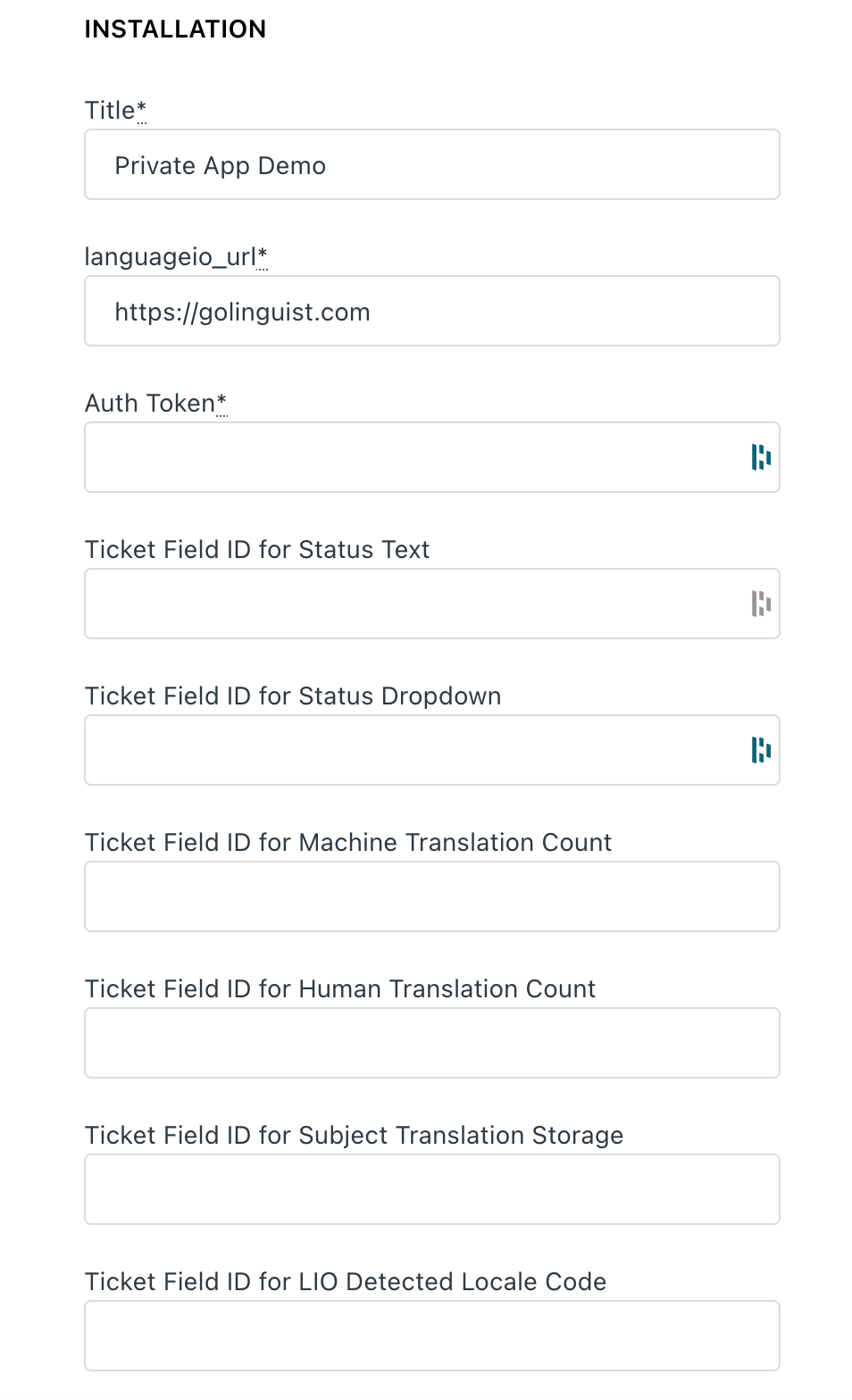
Task: Click the Auth Token required asterisk
Action: 222,403
